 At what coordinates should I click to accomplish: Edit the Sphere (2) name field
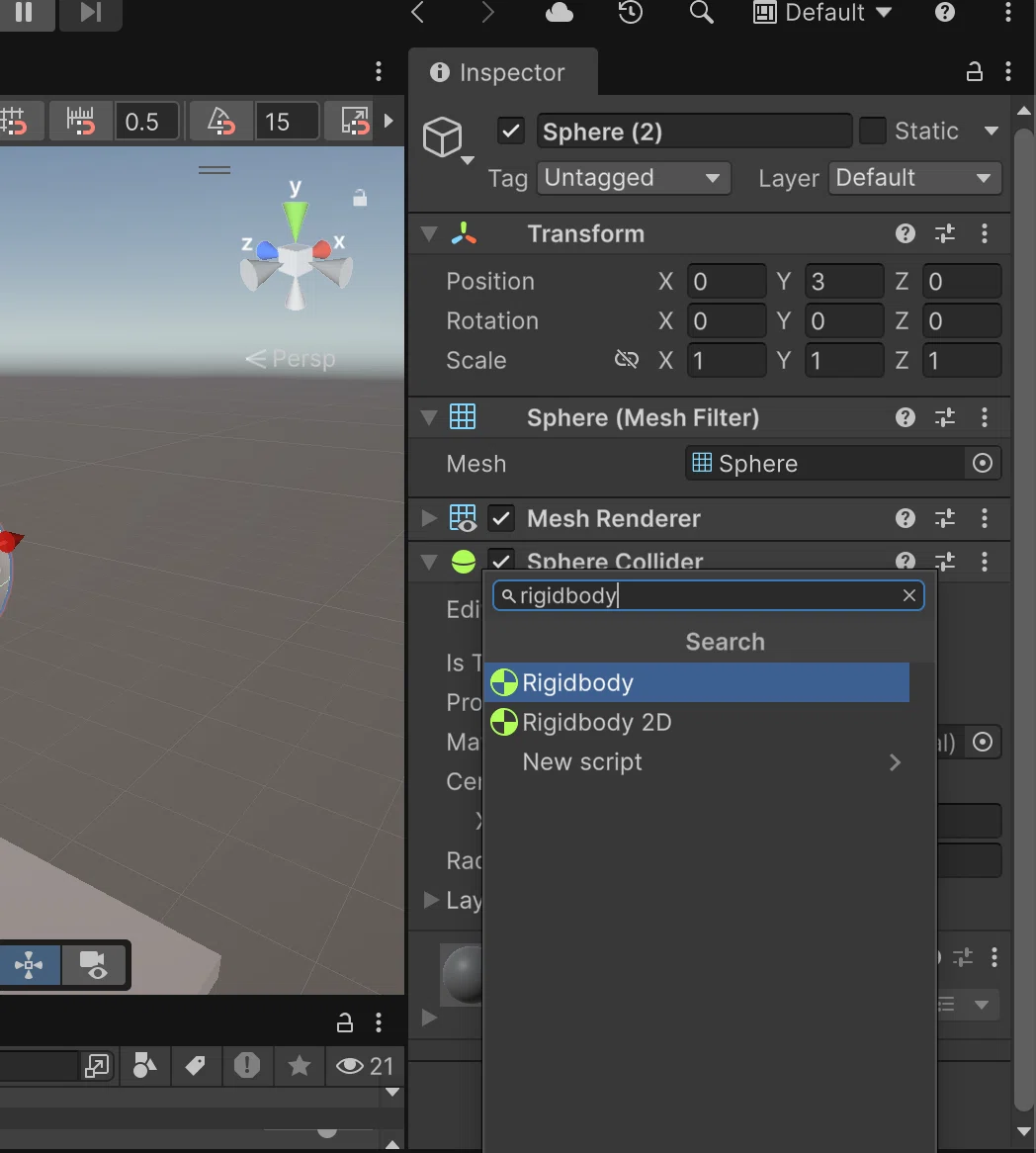point(694,132)
